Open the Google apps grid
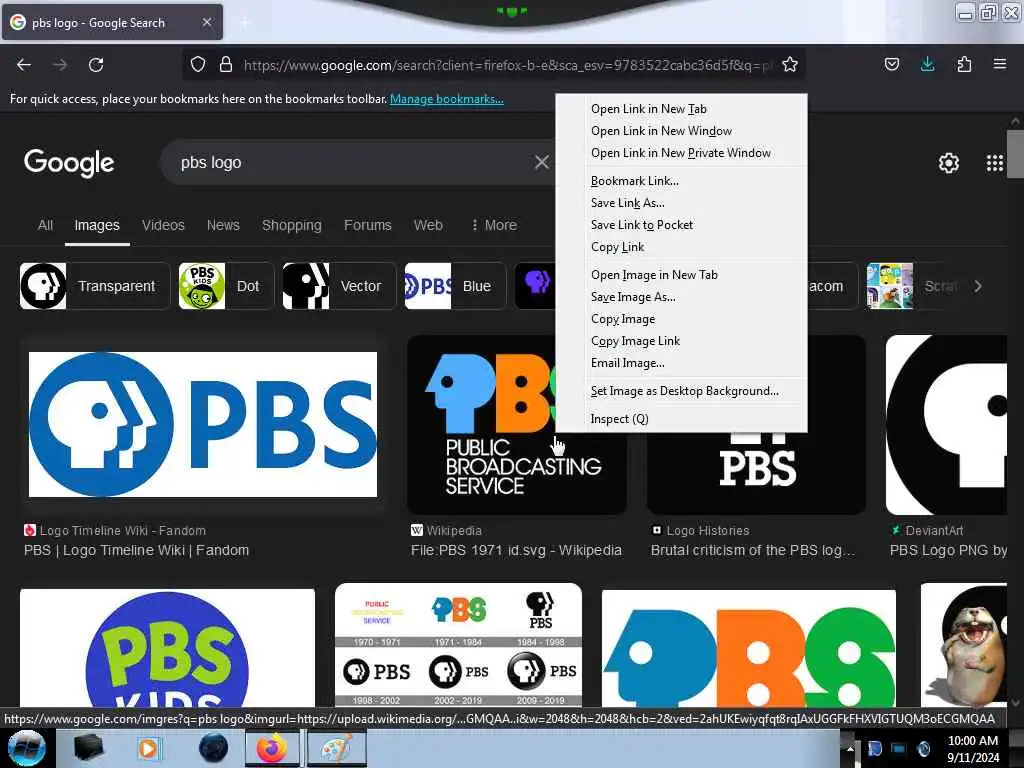 [x=994, y=163]
